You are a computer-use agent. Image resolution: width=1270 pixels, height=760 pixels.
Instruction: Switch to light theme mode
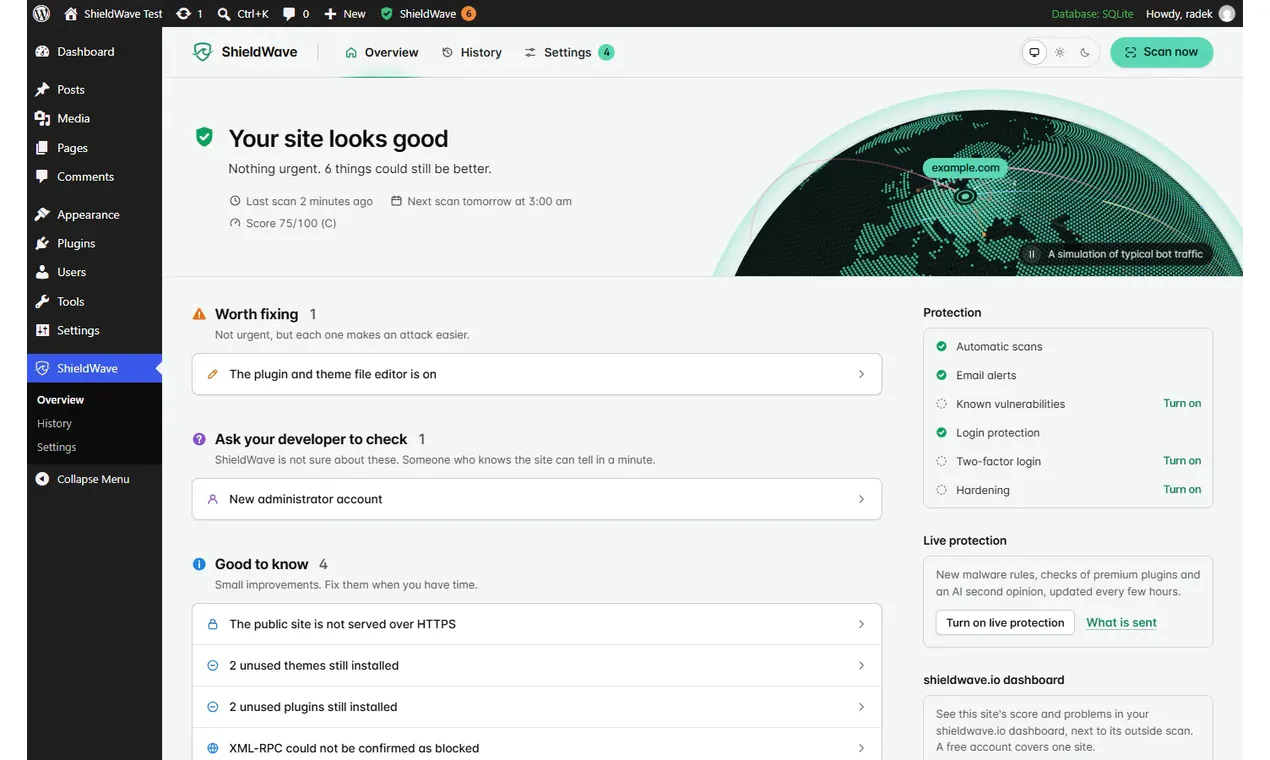1060,52
